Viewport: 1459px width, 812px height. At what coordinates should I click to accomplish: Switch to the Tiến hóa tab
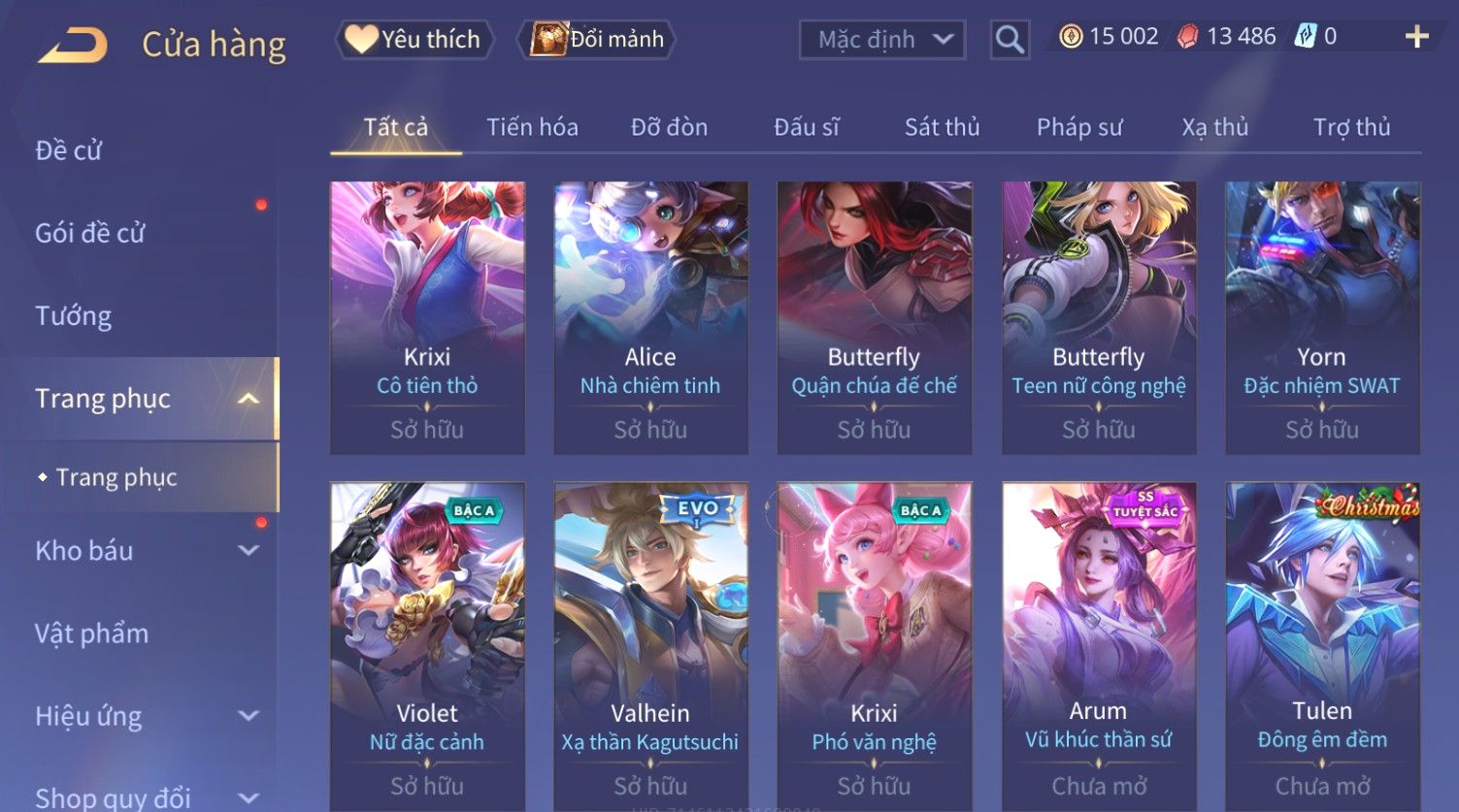pyautogui.click(x=532, y=127)
